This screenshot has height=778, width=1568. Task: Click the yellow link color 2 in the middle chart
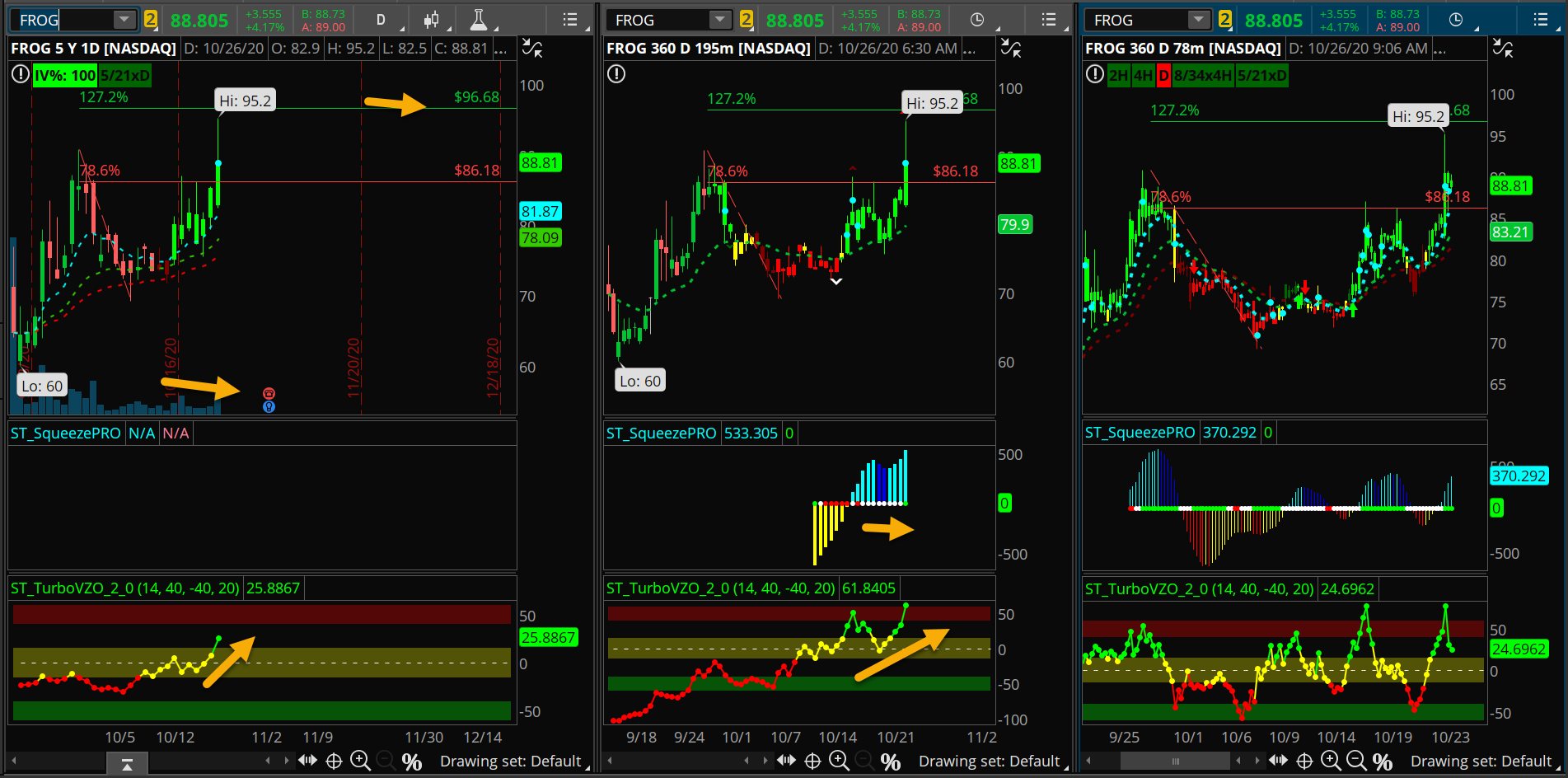pos(746,20)
